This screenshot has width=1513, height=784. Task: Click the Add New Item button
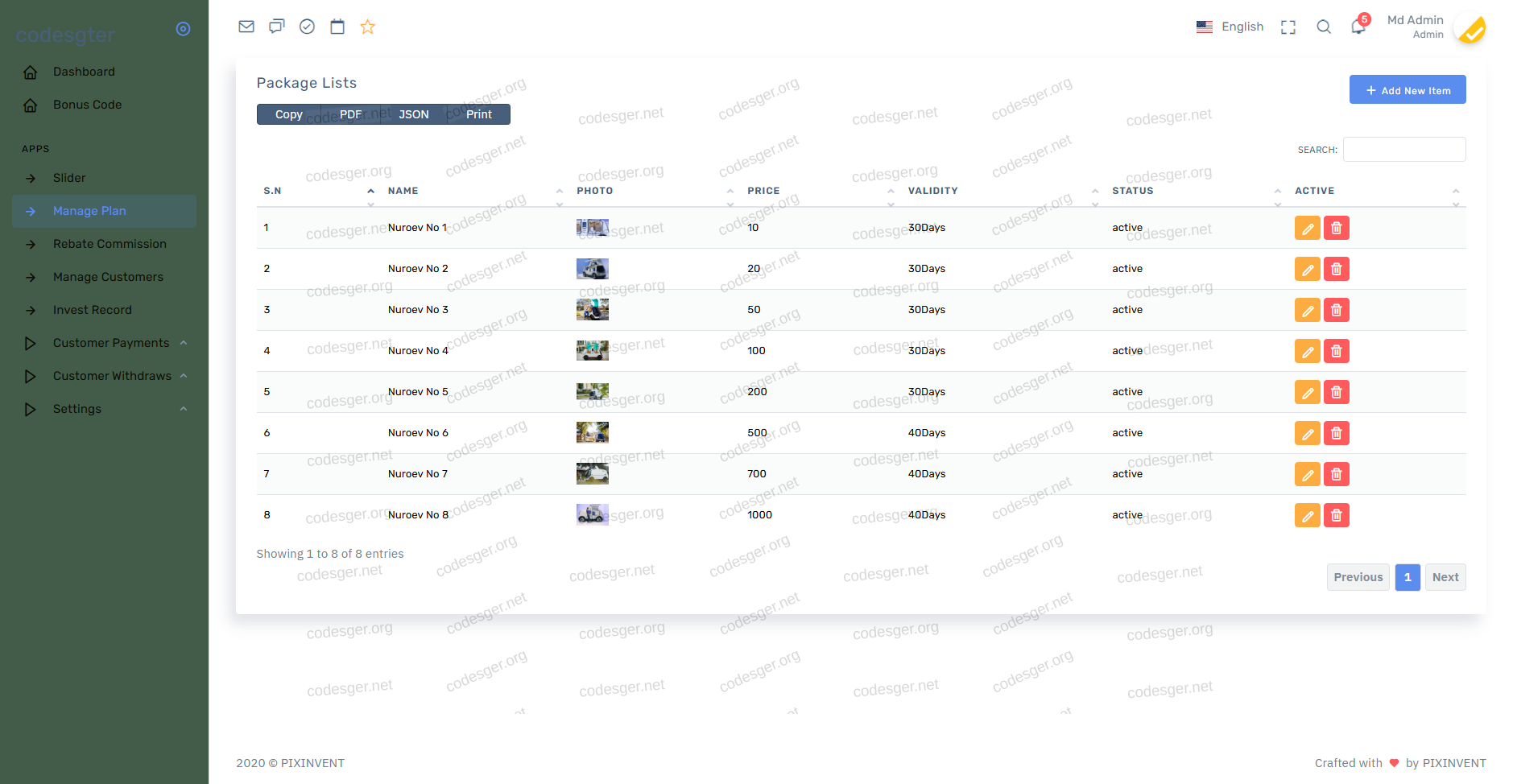1407,90
